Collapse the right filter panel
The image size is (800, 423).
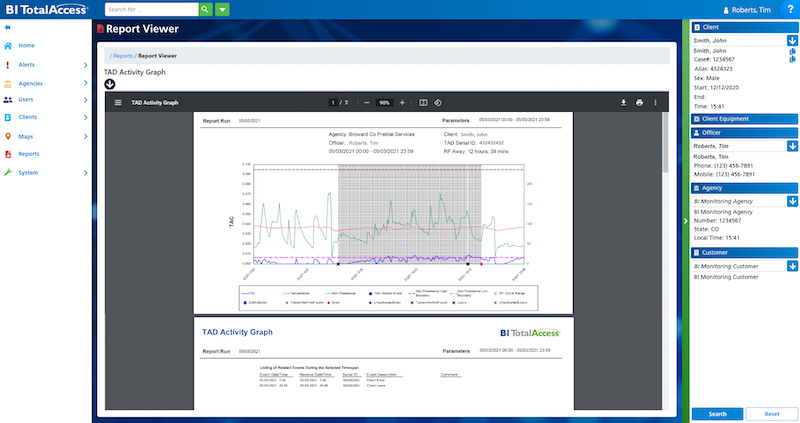[684, 220]
